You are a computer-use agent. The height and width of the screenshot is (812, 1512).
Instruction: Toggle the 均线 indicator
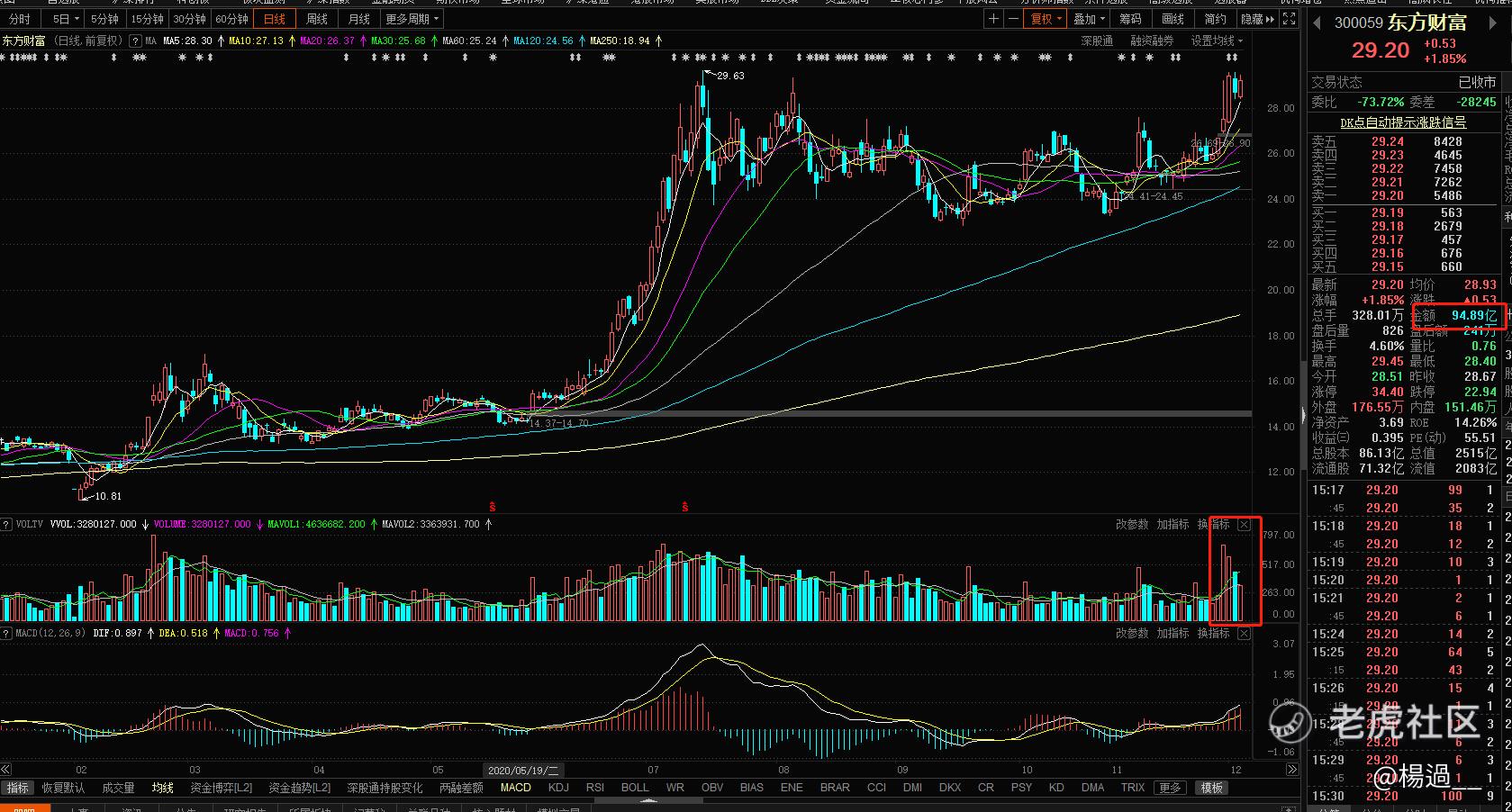[x=162, y=788]
